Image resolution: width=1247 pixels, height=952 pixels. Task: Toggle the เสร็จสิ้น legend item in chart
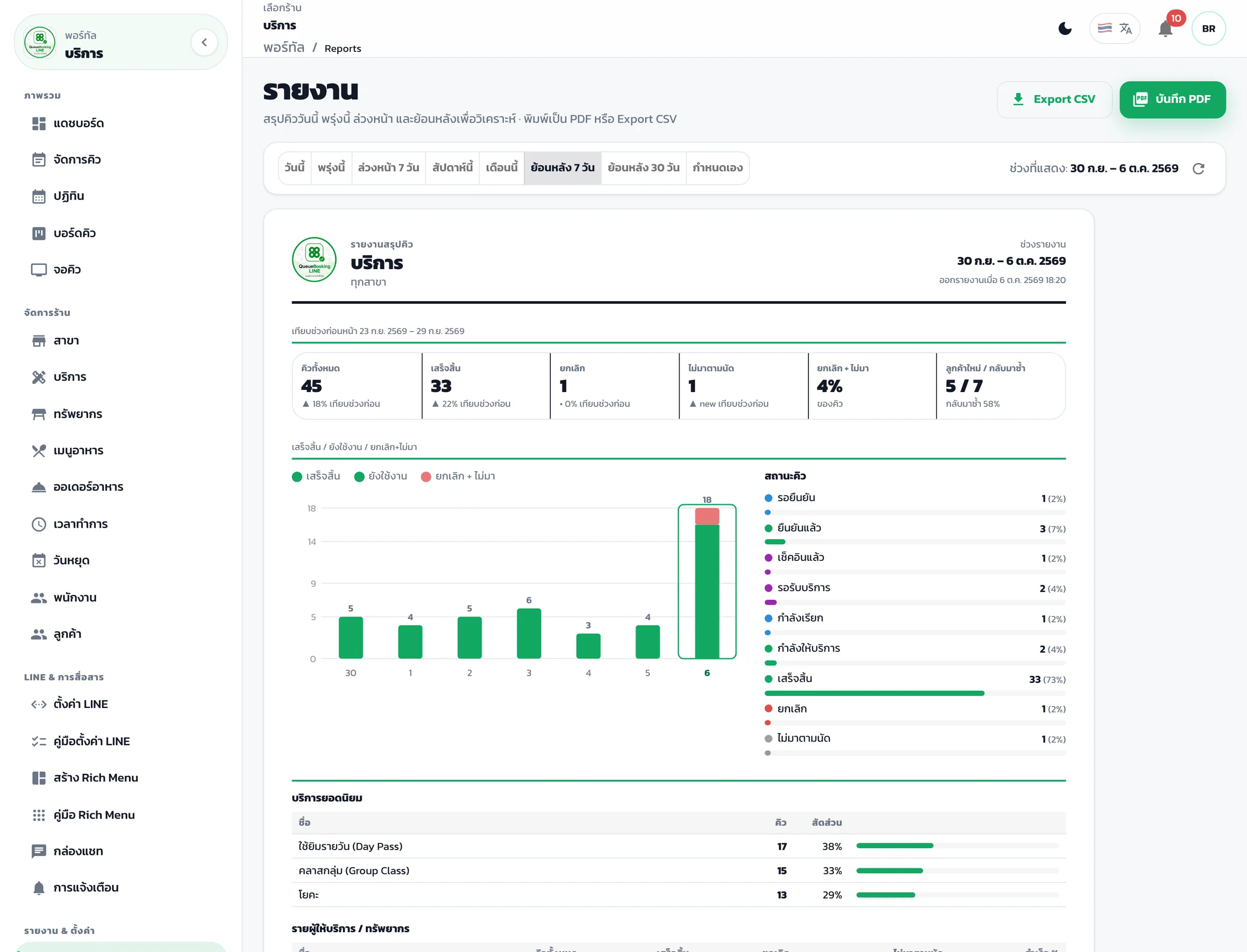tap(316, 476)
